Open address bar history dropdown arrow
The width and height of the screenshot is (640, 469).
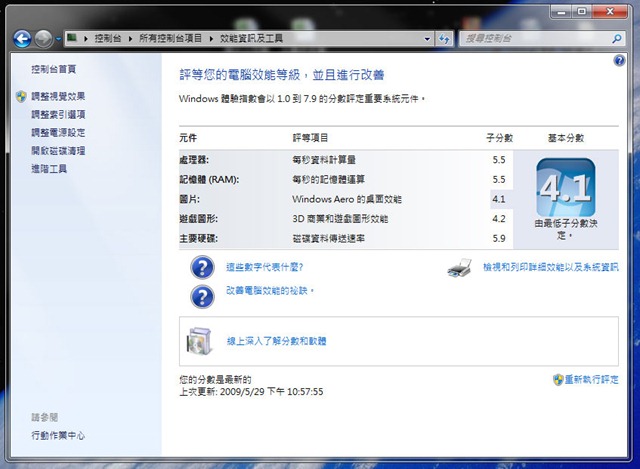click(427, 39)
